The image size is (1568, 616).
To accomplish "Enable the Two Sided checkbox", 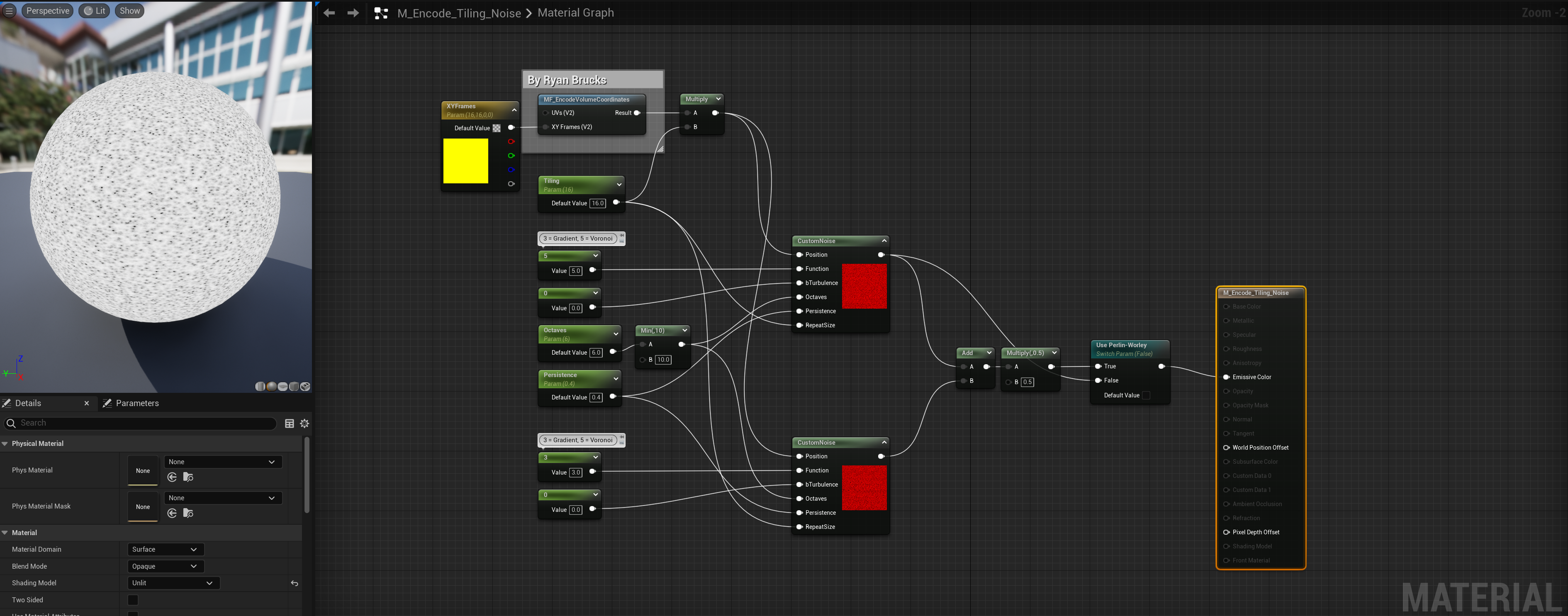I will pos(133,599).
